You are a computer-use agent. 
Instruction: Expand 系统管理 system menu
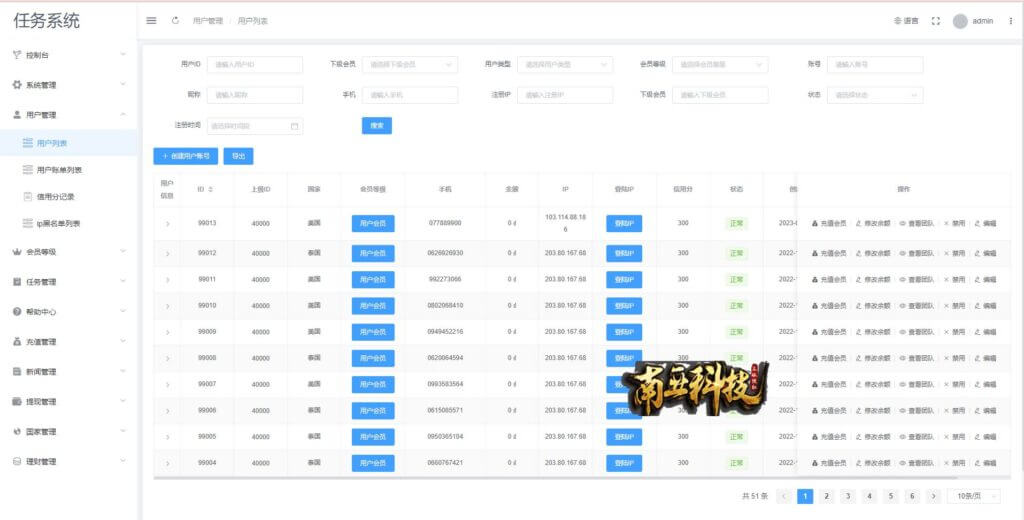coord(69,85)
